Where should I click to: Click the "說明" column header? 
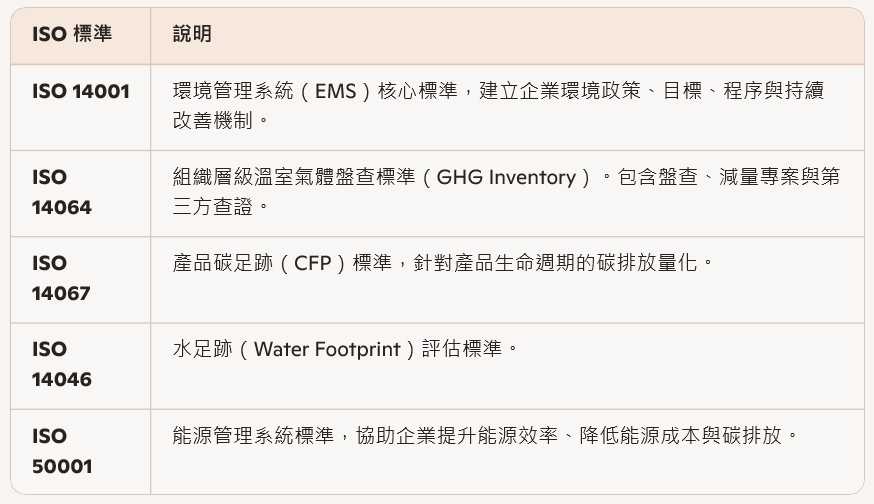click(192, 35)
